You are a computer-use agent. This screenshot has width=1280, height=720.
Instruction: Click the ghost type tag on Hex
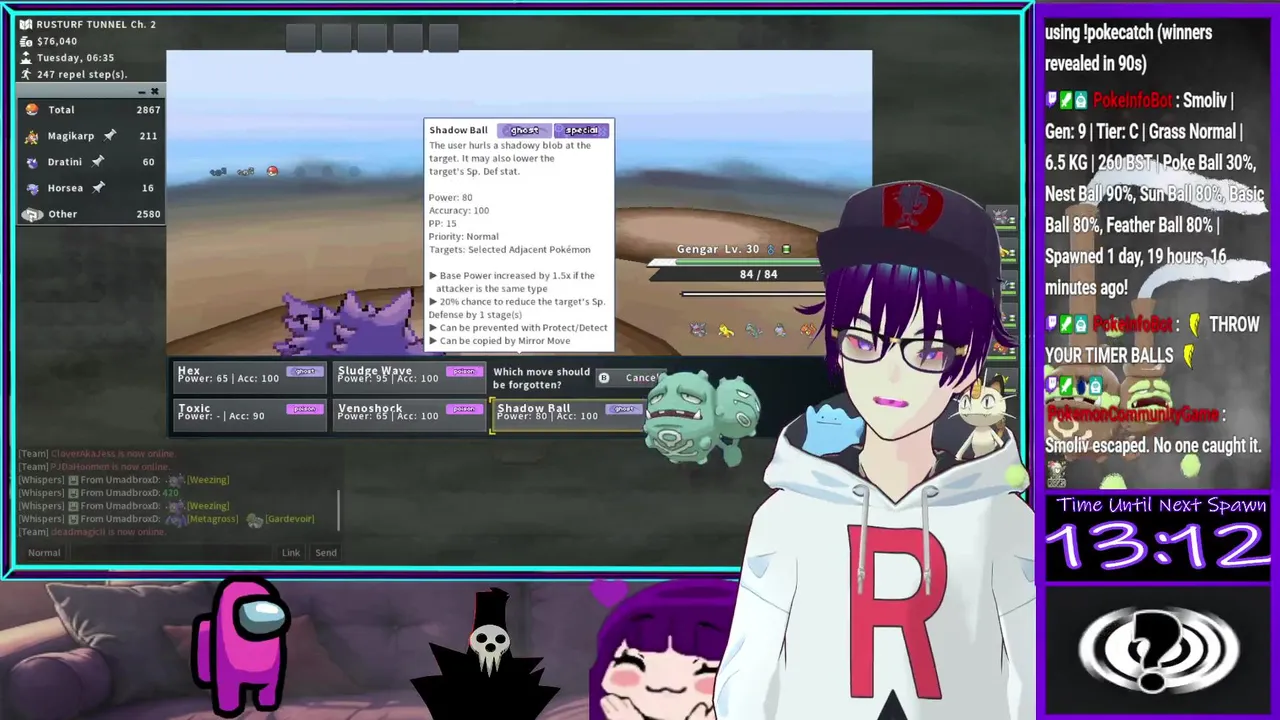point(303,371)
